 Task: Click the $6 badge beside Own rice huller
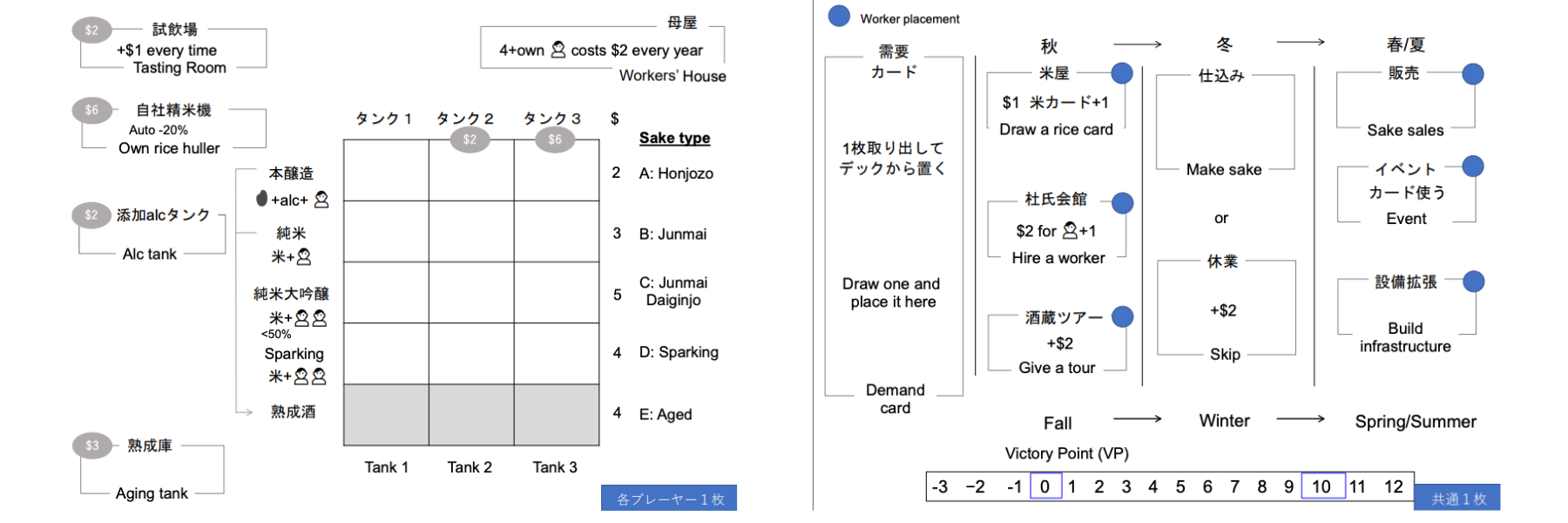coord(91,110)
